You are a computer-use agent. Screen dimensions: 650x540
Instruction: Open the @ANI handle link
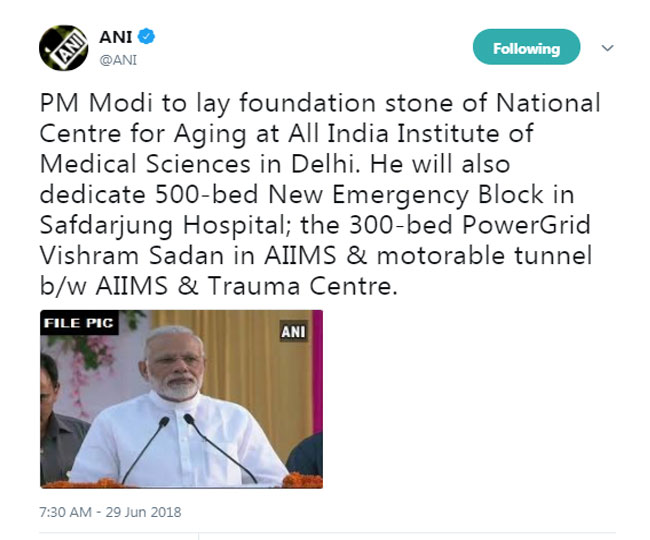click(118, 58)
